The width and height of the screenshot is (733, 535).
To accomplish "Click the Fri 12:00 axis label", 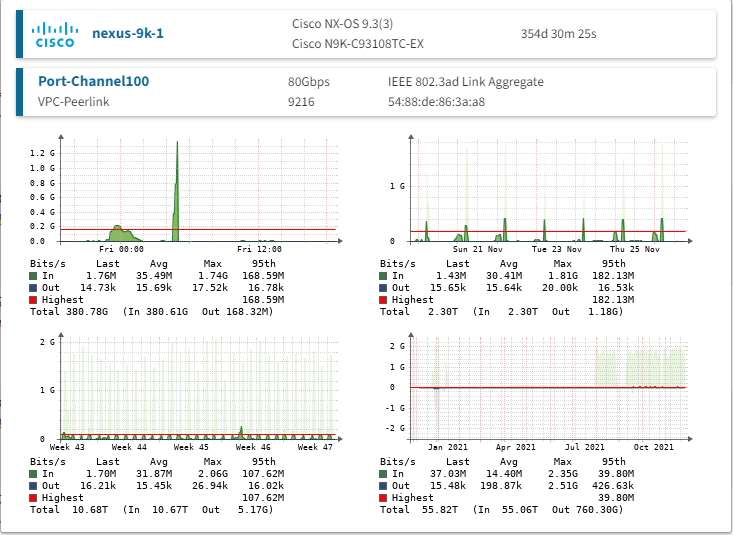I will (x=259, y=249).
